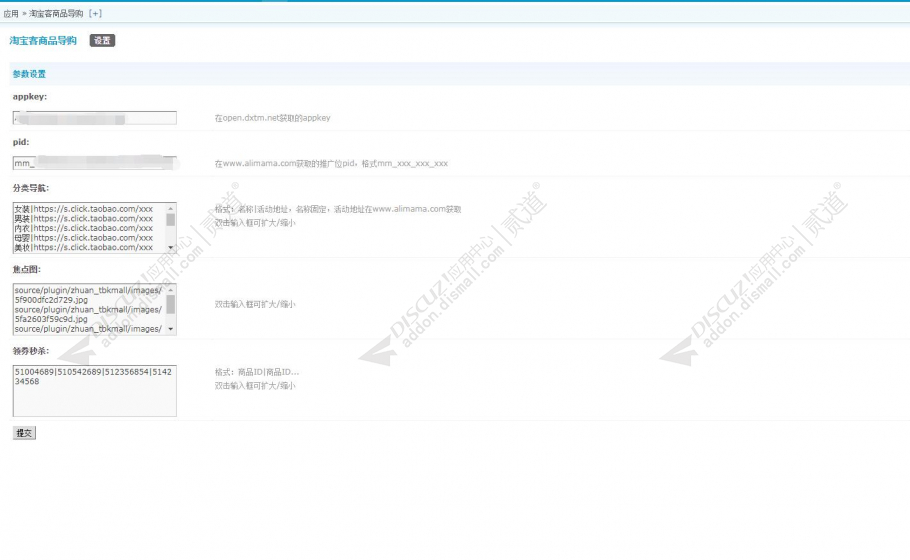
Task: Click the 5f900dfc2d729.jpg line in 焦点图
Action: [x=52, y=300]
